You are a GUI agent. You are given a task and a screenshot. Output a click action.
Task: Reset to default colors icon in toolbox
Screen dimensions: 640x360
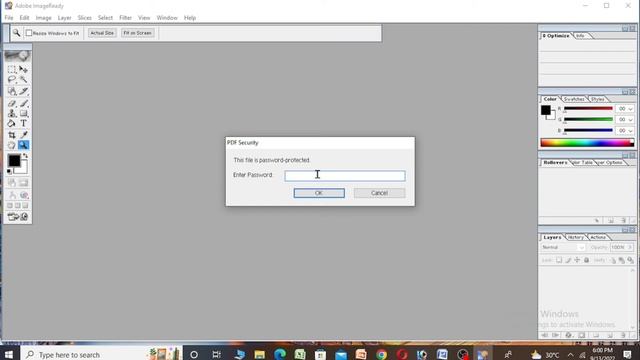(9, 171)
